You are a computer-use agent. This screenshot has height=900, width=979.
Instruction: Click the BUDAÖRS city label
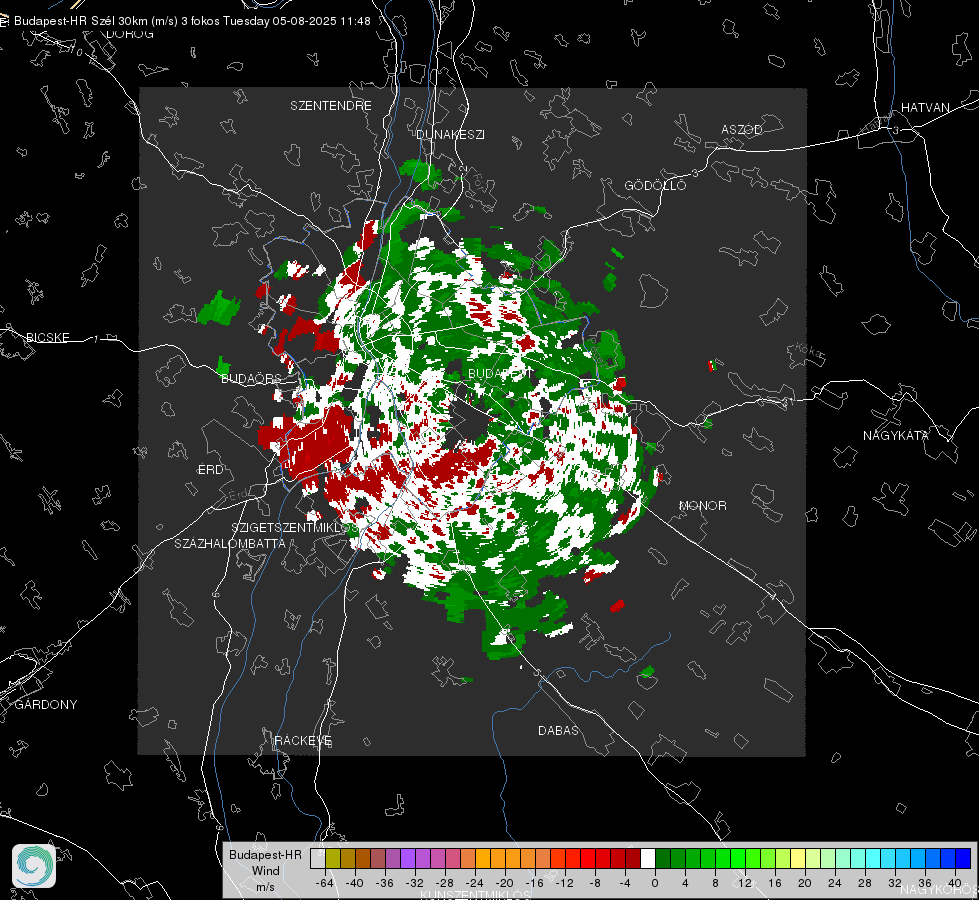(x=252, y=378)
